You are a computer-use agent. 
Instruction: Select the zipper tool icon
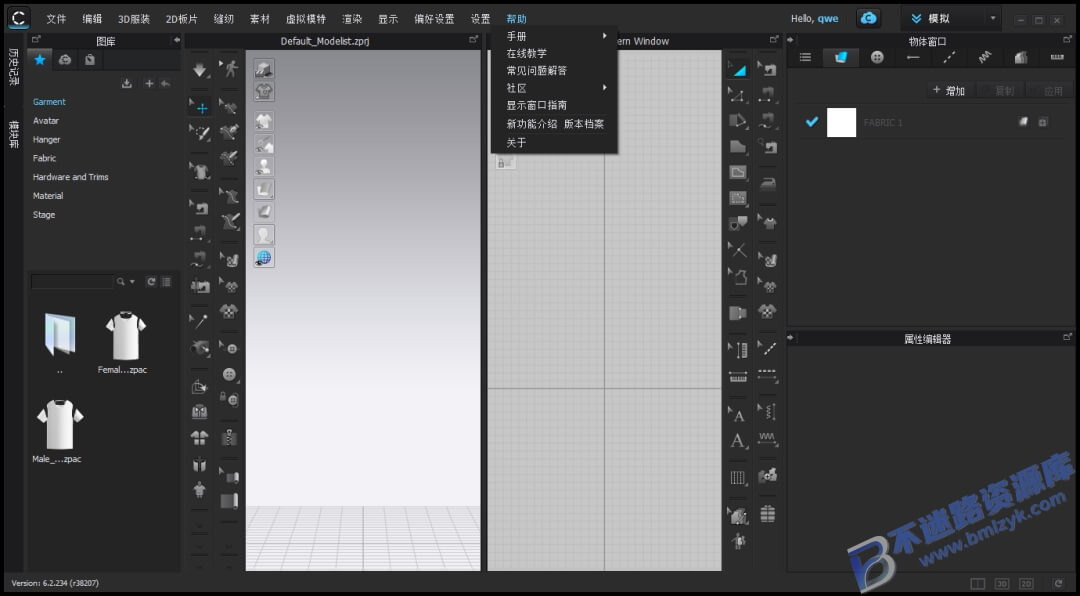(229, 437)
